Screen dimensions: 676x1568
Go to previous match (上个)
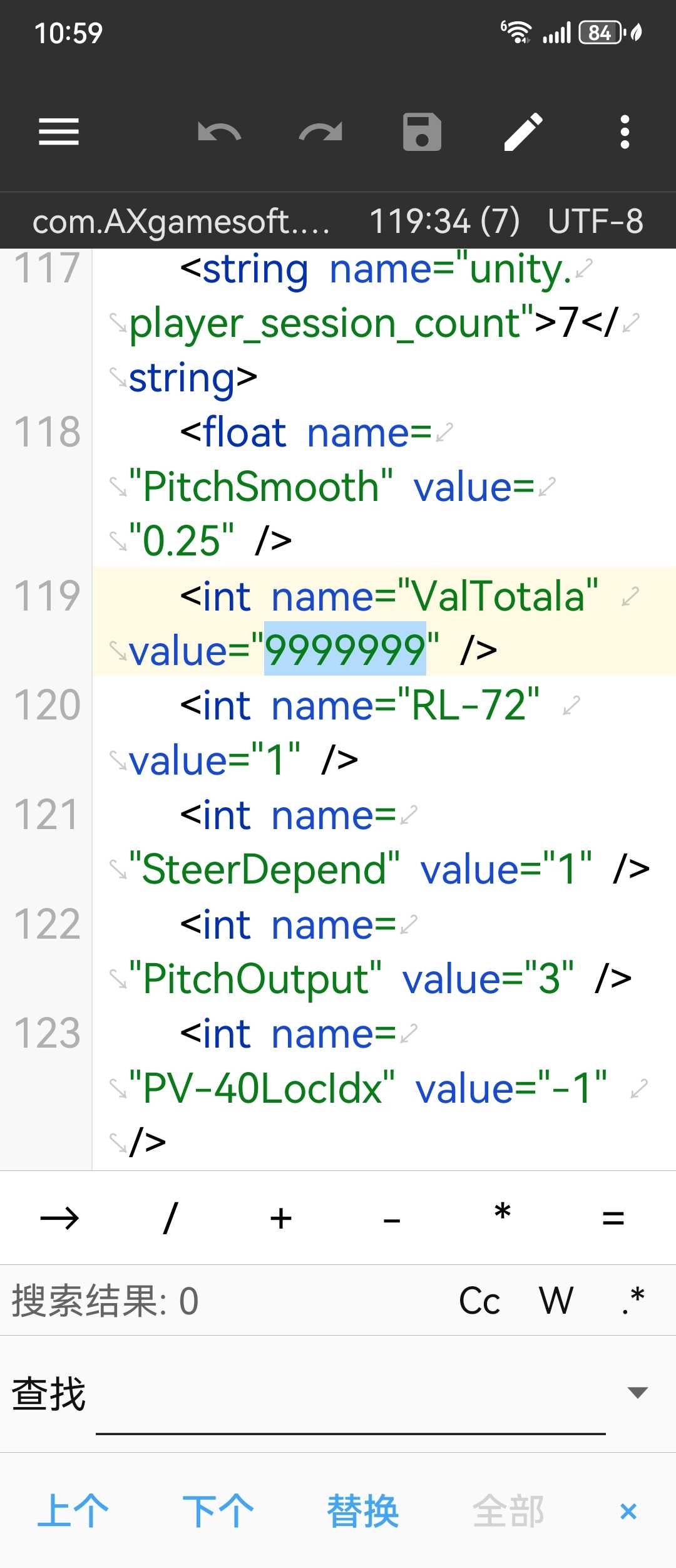tap(73, 1511)
